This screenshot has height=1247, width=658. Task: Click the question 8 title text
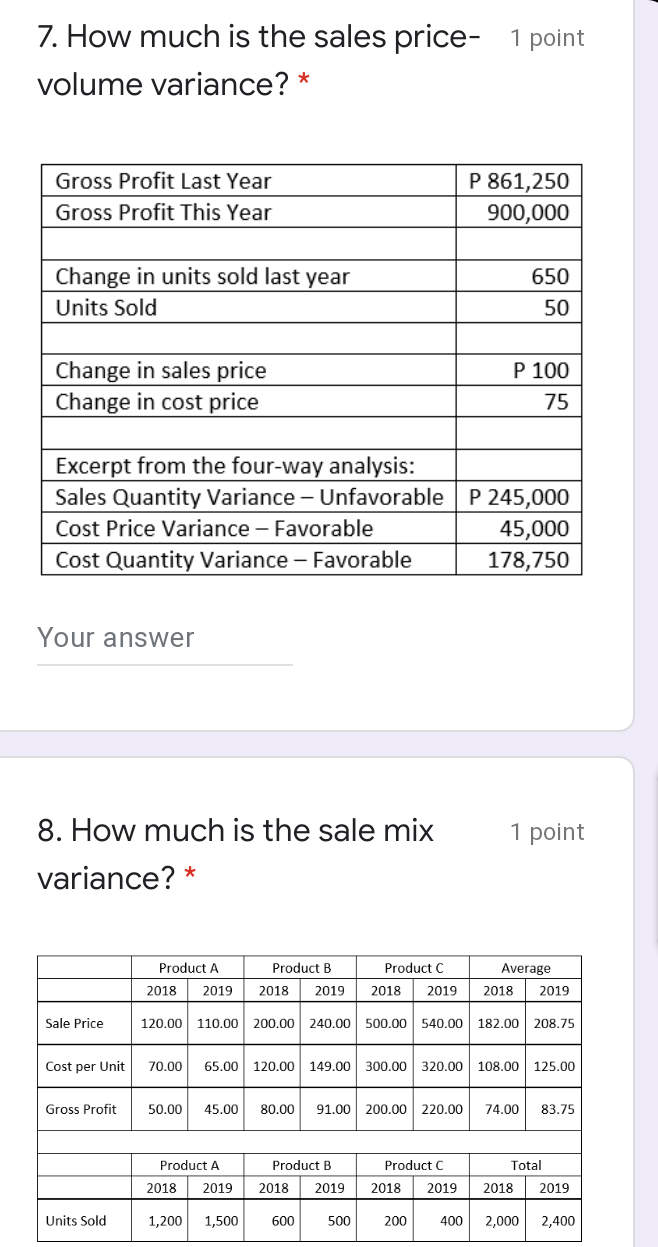[230, 832]
